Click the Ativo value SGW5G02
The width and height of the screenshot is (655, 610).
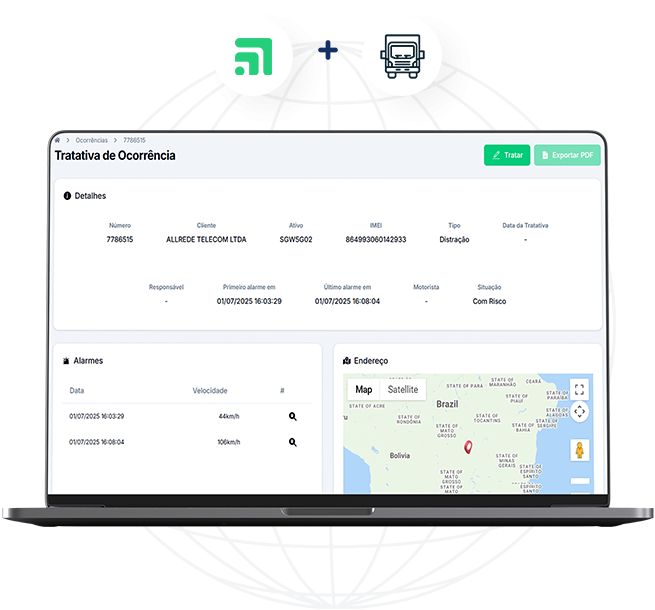tap(296, 239)
